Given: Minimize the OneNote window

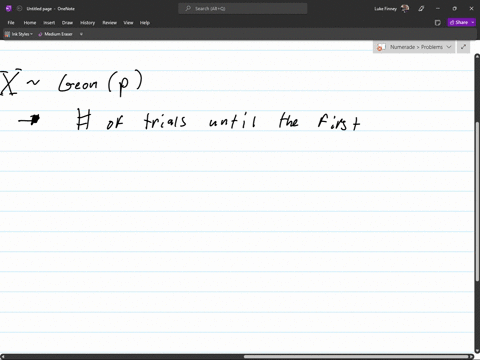Looking at the screenshot, I should (438, 9).
